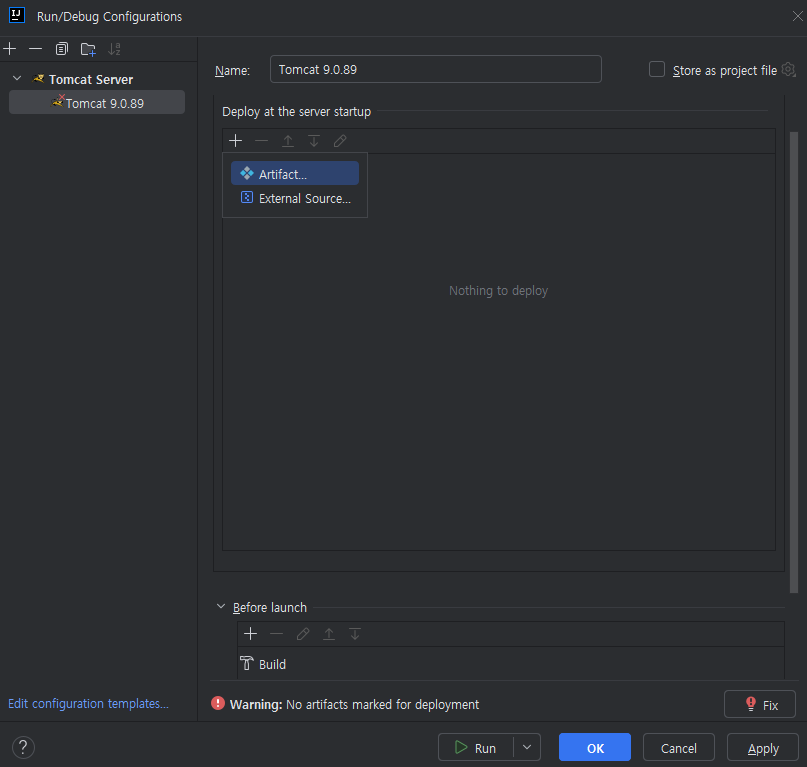Image resolution: width=807 pixels, height=767 pixels.
Task: Collapse the Before launch section
Action: pyautogui.click(x=221, y=607)
